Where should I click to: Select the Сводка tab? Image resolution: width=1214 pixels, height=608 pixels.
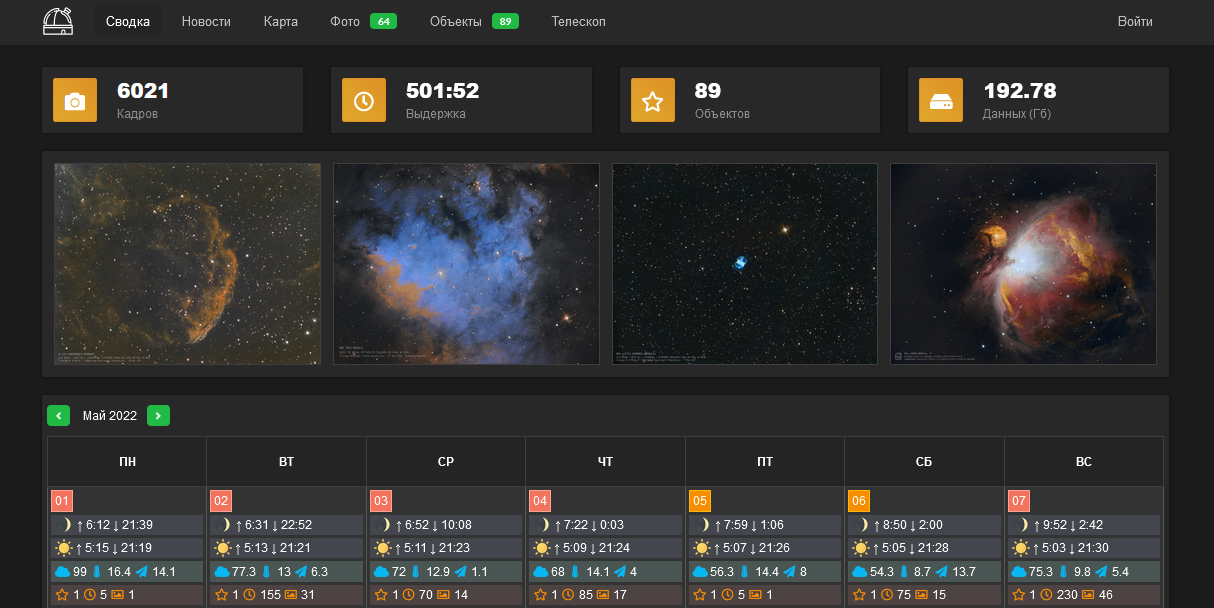click(128, 22)
